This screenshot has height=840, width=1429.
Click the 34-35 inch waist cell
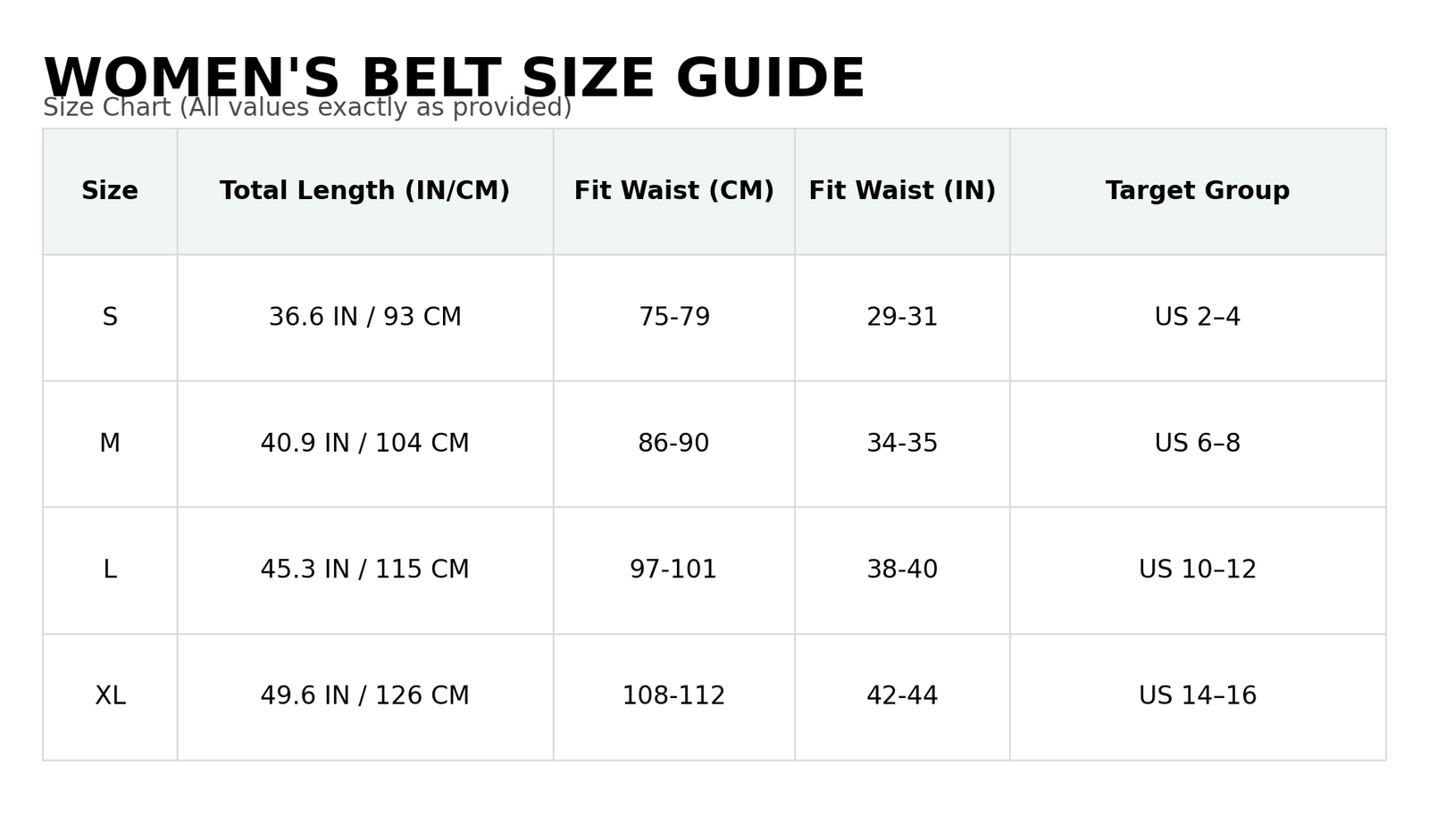pos(902,444)
